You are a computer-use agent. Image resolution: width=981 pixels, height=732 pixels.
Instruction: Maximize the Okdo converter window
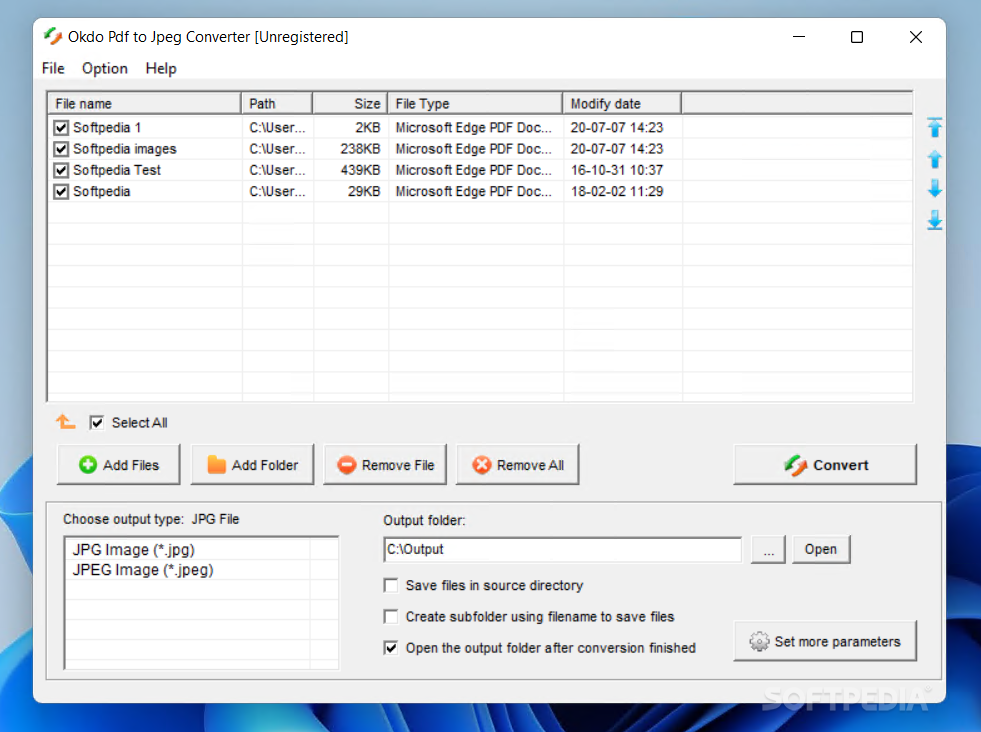[x=857, y=37]
